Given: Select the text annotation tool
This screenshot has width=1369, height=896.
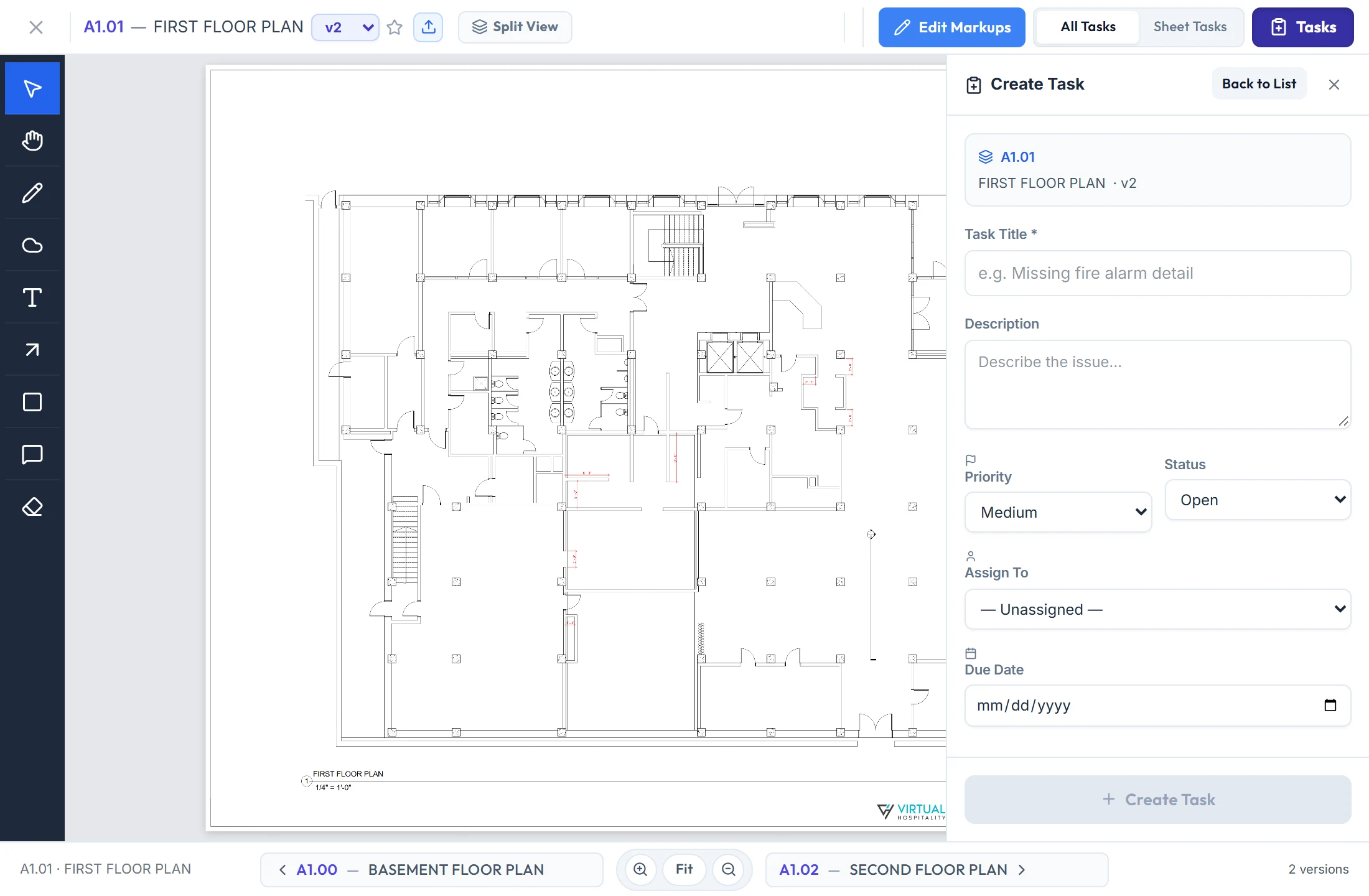Looking at the screenshot, I should (x=32, y=297).
